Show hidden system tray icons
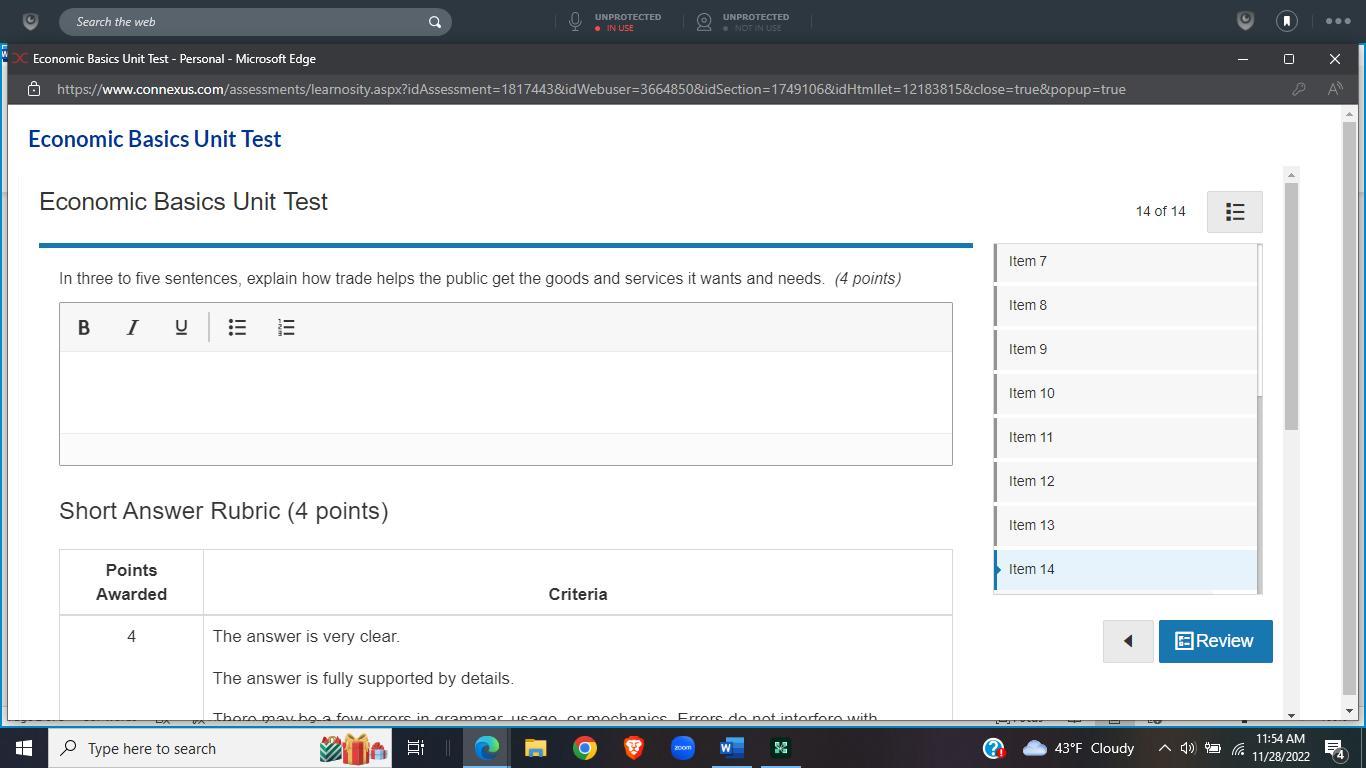 coord(1164,748)
